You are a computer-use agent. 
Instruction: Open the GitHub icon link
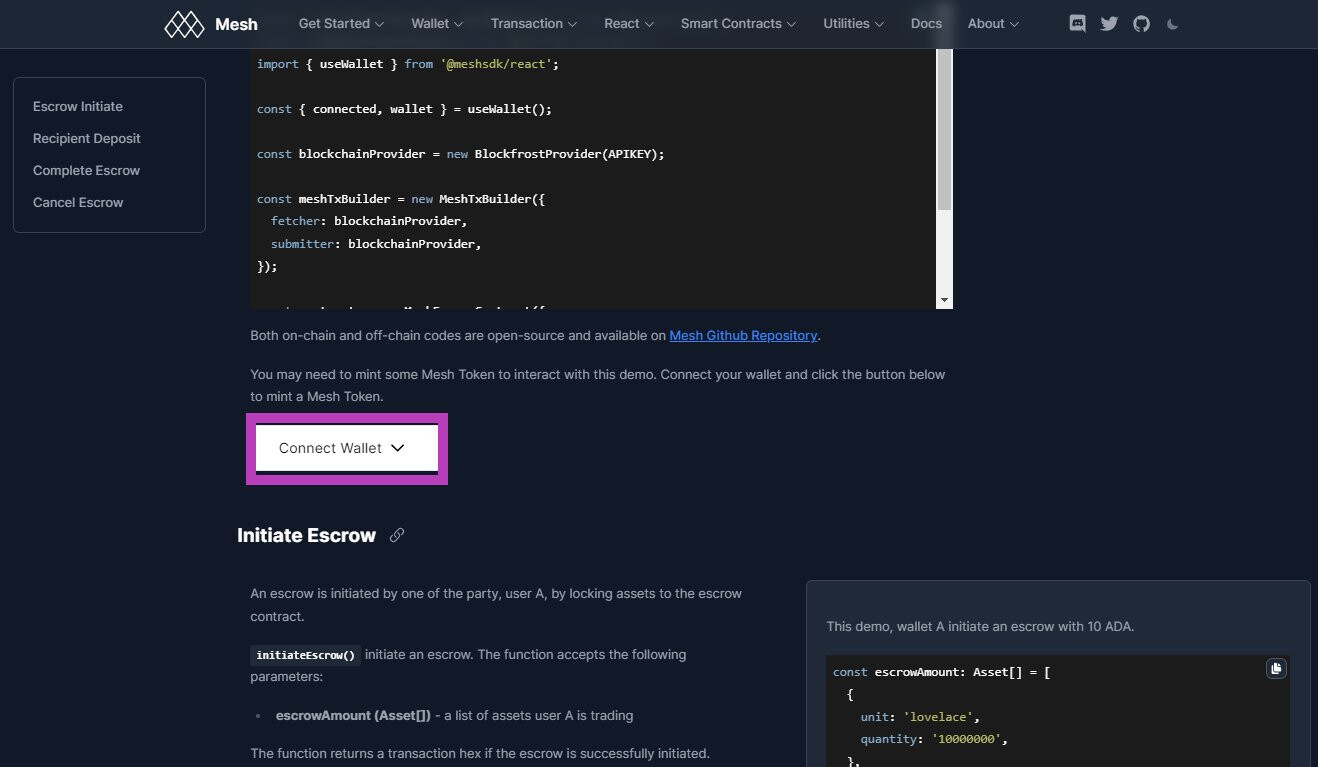tap(1141, 24)
